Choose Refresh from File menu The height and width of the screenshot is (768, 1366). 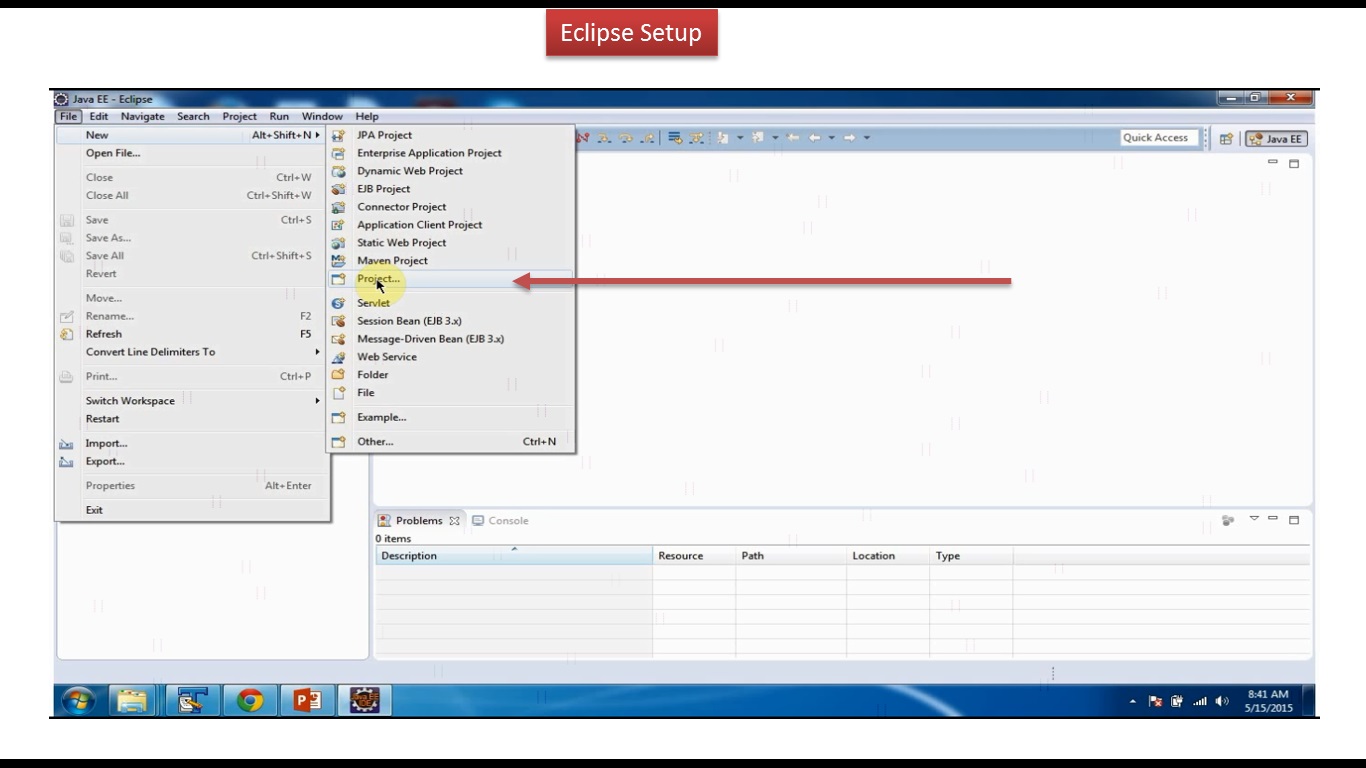click(x=104, y=334)
